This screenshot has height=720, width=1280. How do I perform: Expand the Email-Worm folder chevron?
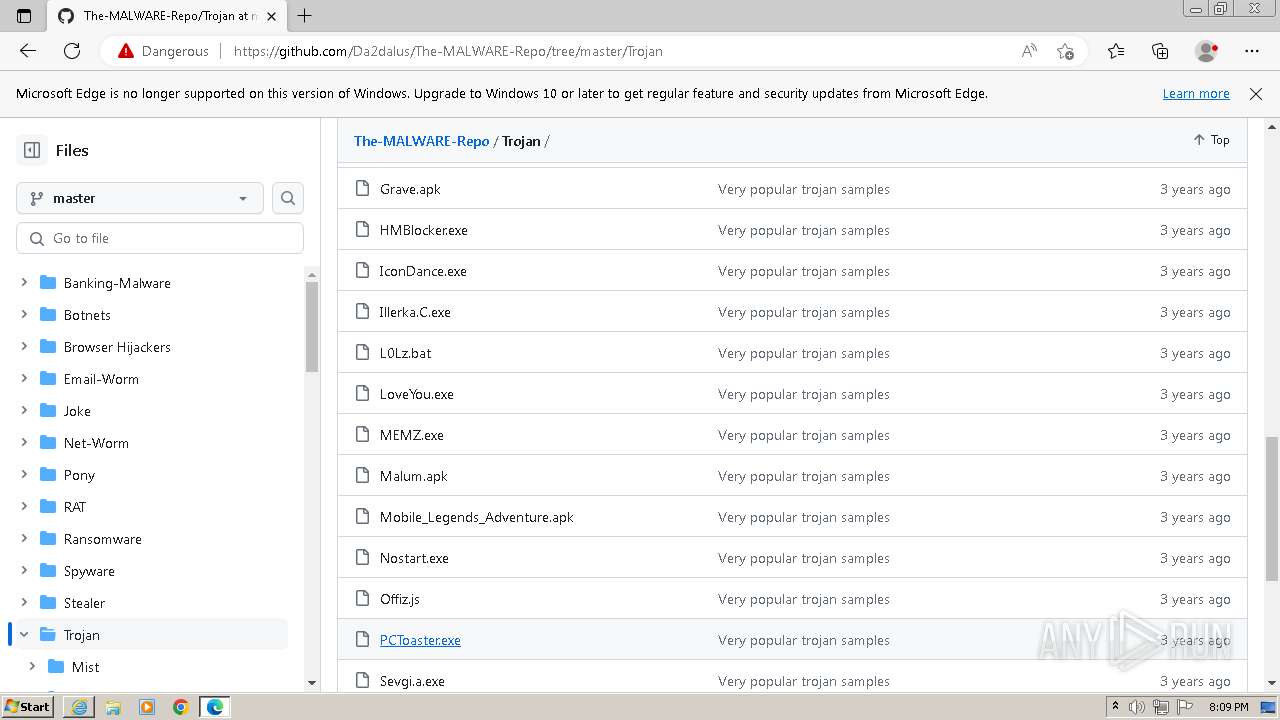pyautogui.click(x=24, y=379)
